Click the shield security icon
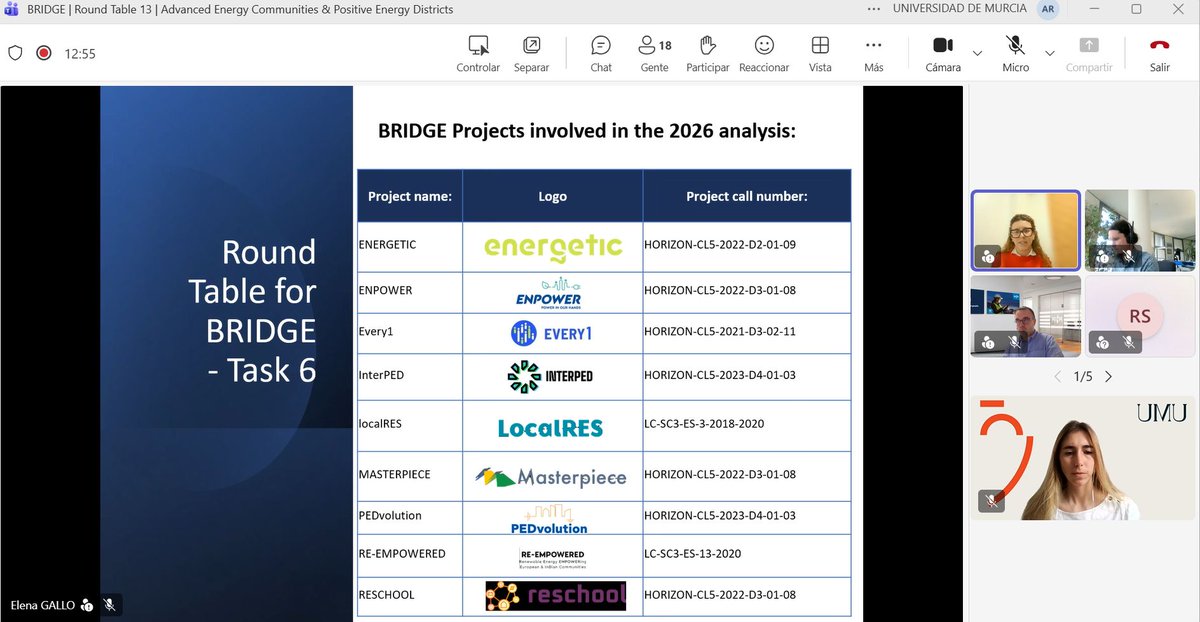1200x622 pixels. coord(15,53)
